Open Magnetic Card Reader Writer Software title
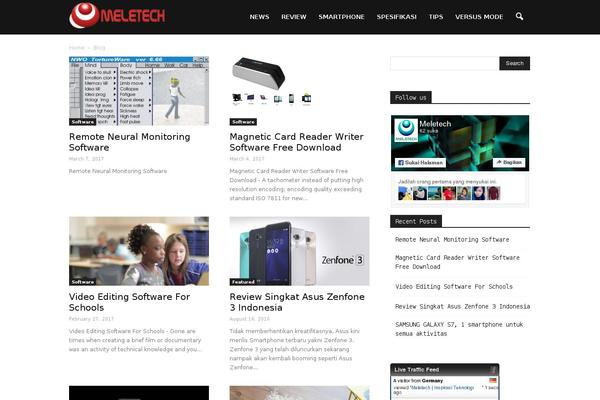 point(297,142)
